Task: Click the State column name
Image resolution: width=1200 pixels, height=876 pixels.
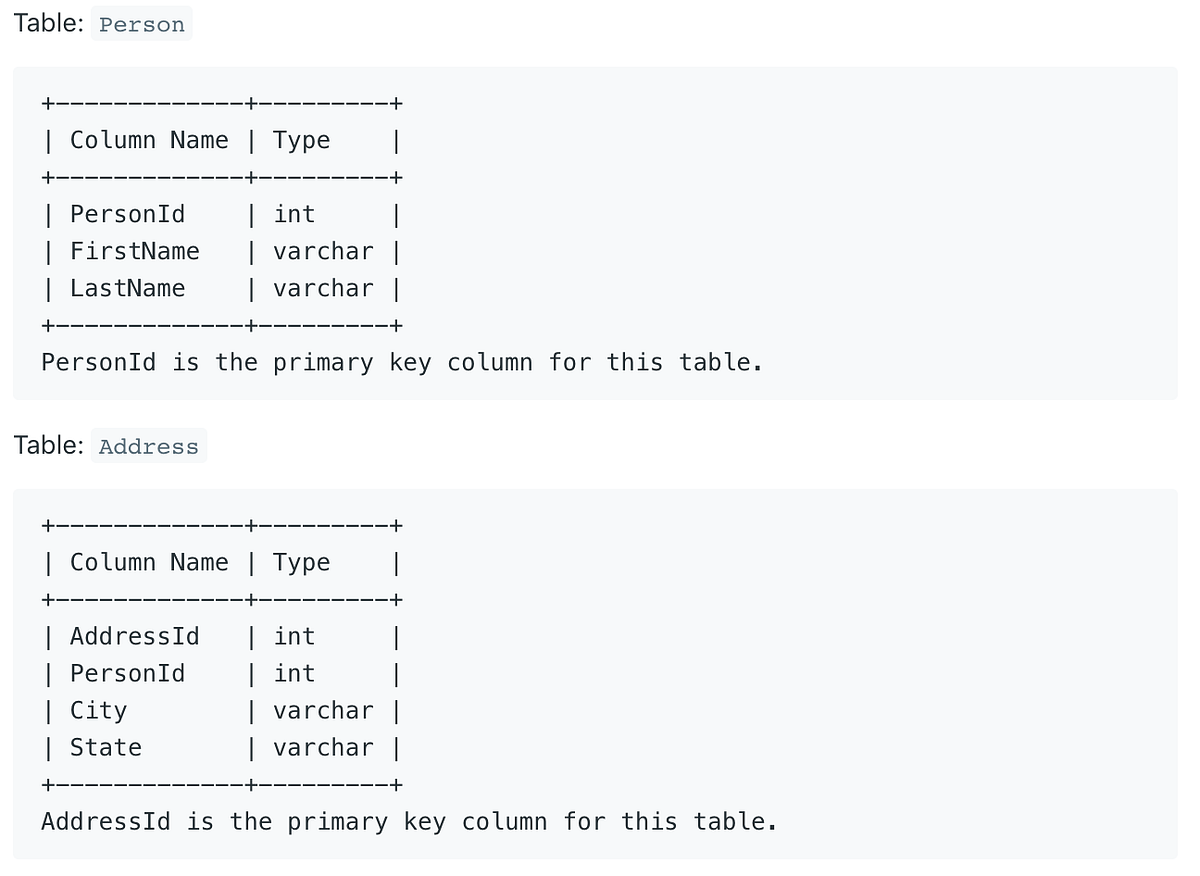Action: 105,747
